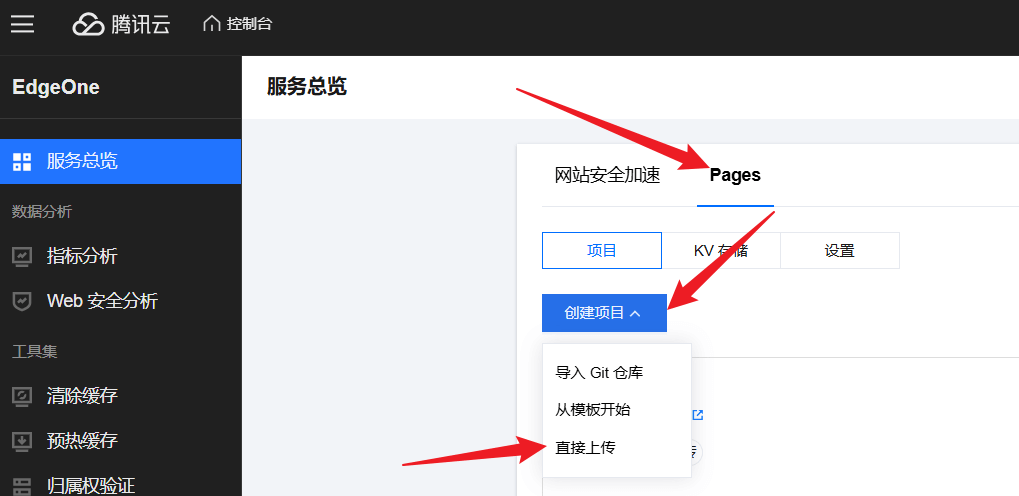Screen dimensions: 1019x496
Task: Switch to the Pages tab
Action: click(735, 176)
